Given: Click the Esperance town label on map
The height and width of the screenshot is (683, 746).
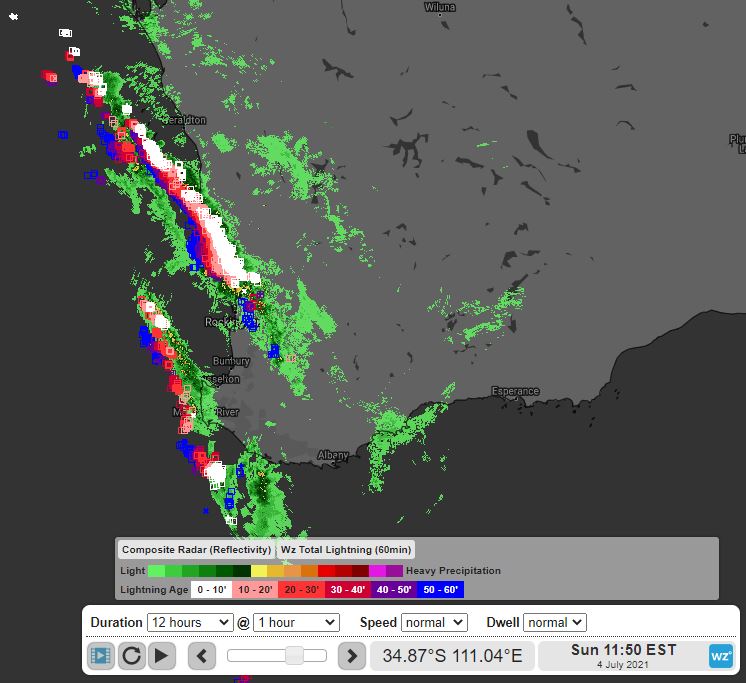Looking at the screenshot, I should pos(515,391).
